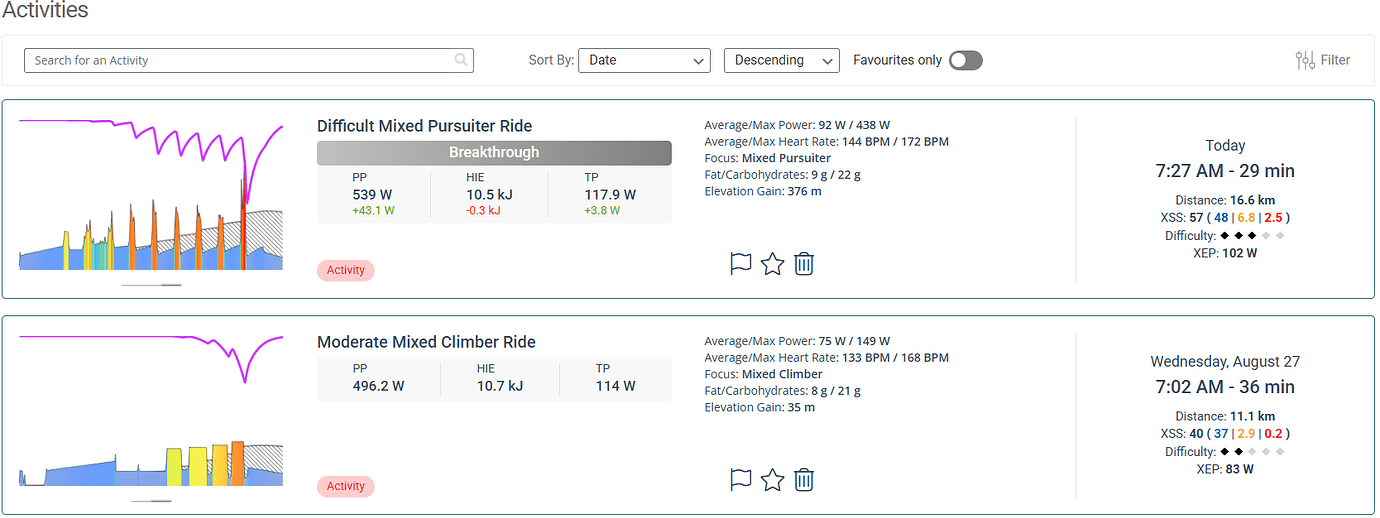Open the Moderate Mixed Climber Ride title
The width and height of the screenshot is (1380, 518).
click(426, 342)
